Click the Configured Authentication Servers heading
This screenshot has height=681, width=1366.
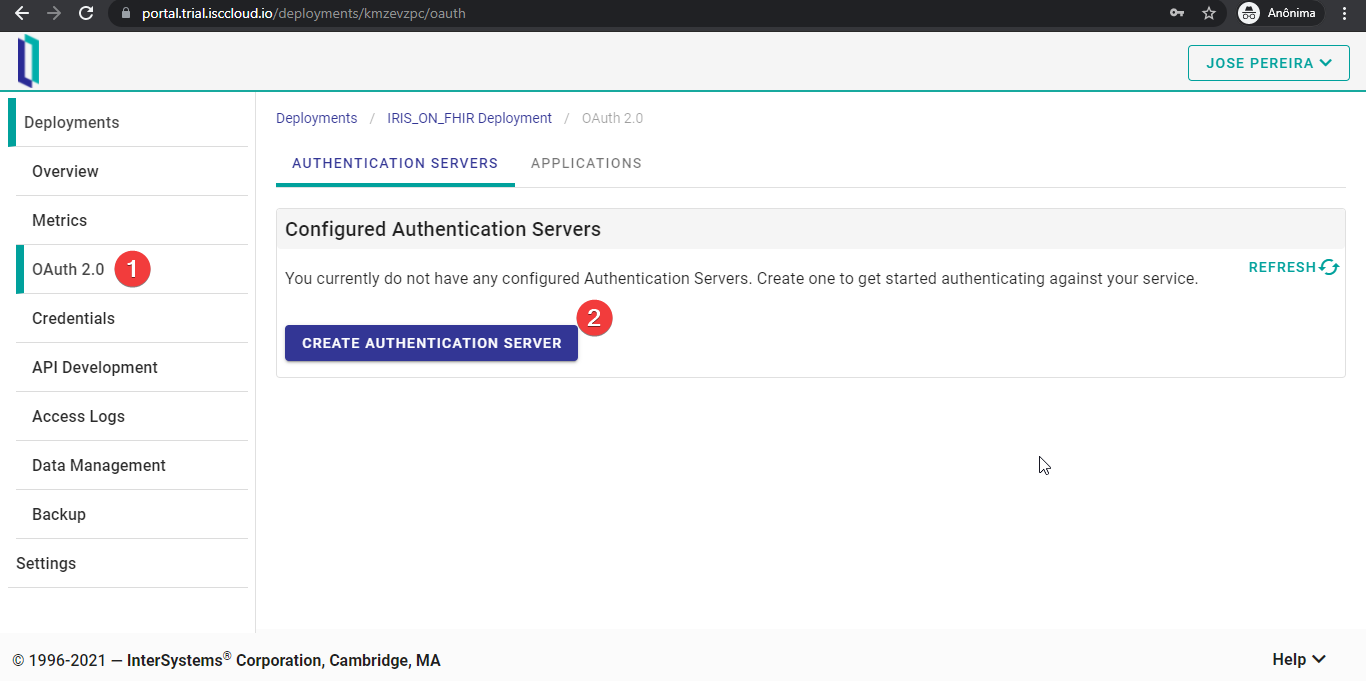(x=443, y=229)
